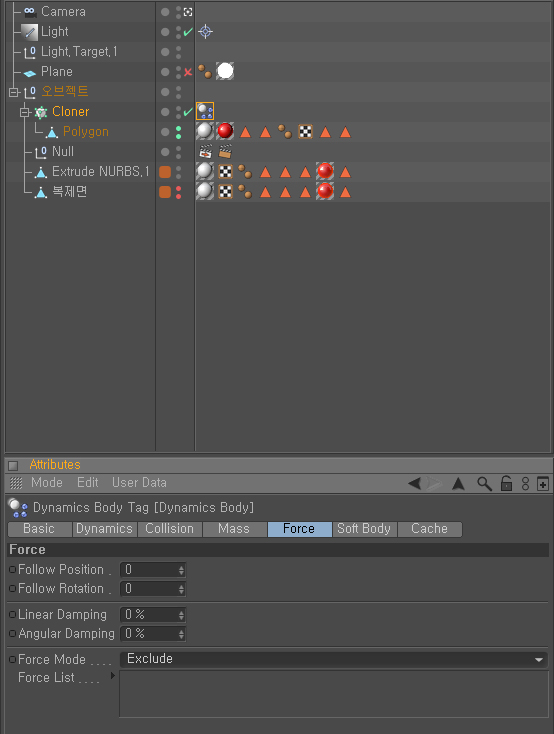Select the white material tag on Plane
This screenshot has width=554, height=734.
tap(225, 71)
